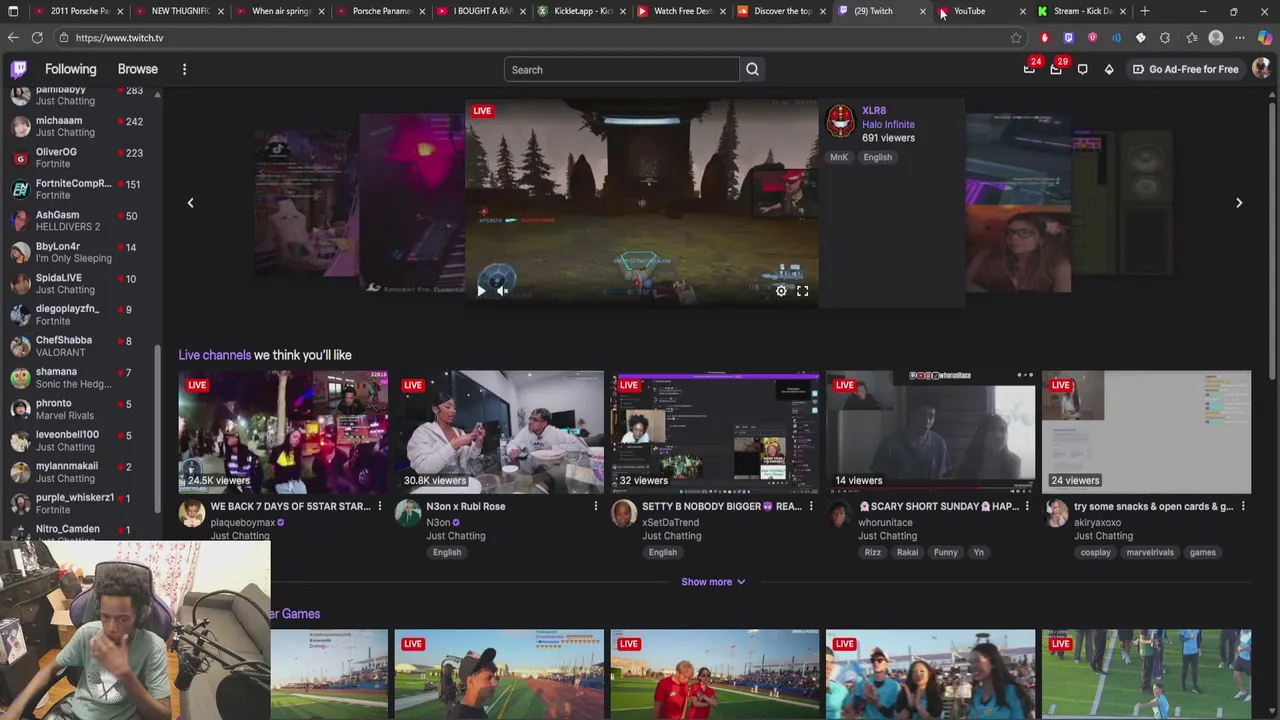The height and width of the screenshot is (720, 1280).
Task: Click the cosplay tag
Action: point(1095,552)
